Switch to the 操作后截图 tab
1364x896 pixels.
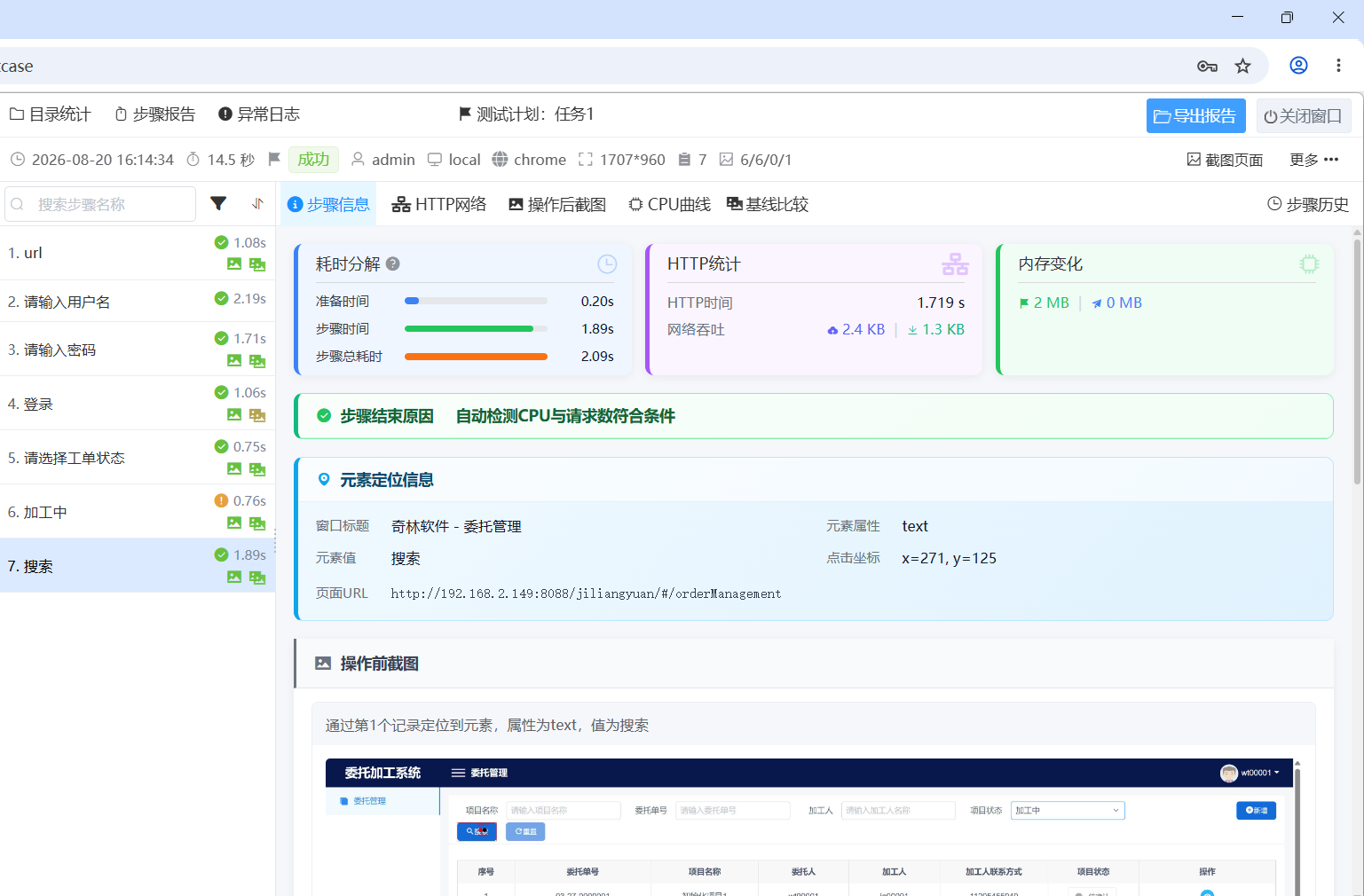pos(557,205)
